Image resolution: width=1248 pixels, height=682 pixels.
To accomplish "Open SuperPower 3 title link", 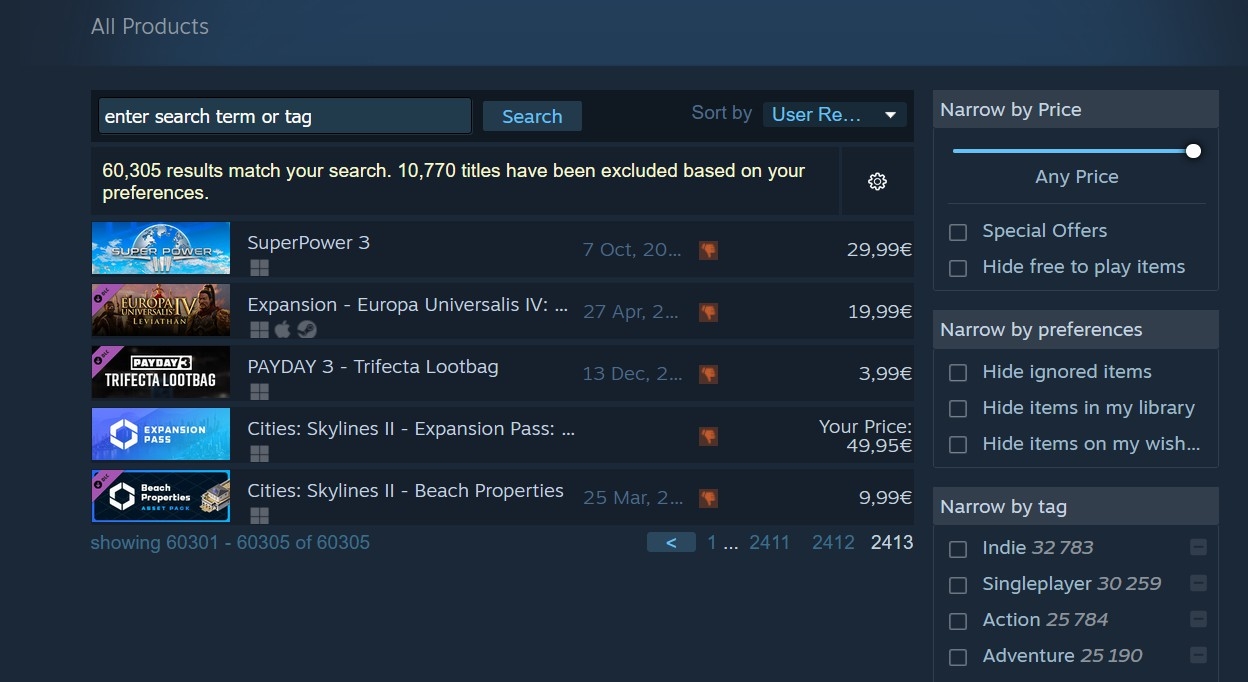I will pos(308,242).
